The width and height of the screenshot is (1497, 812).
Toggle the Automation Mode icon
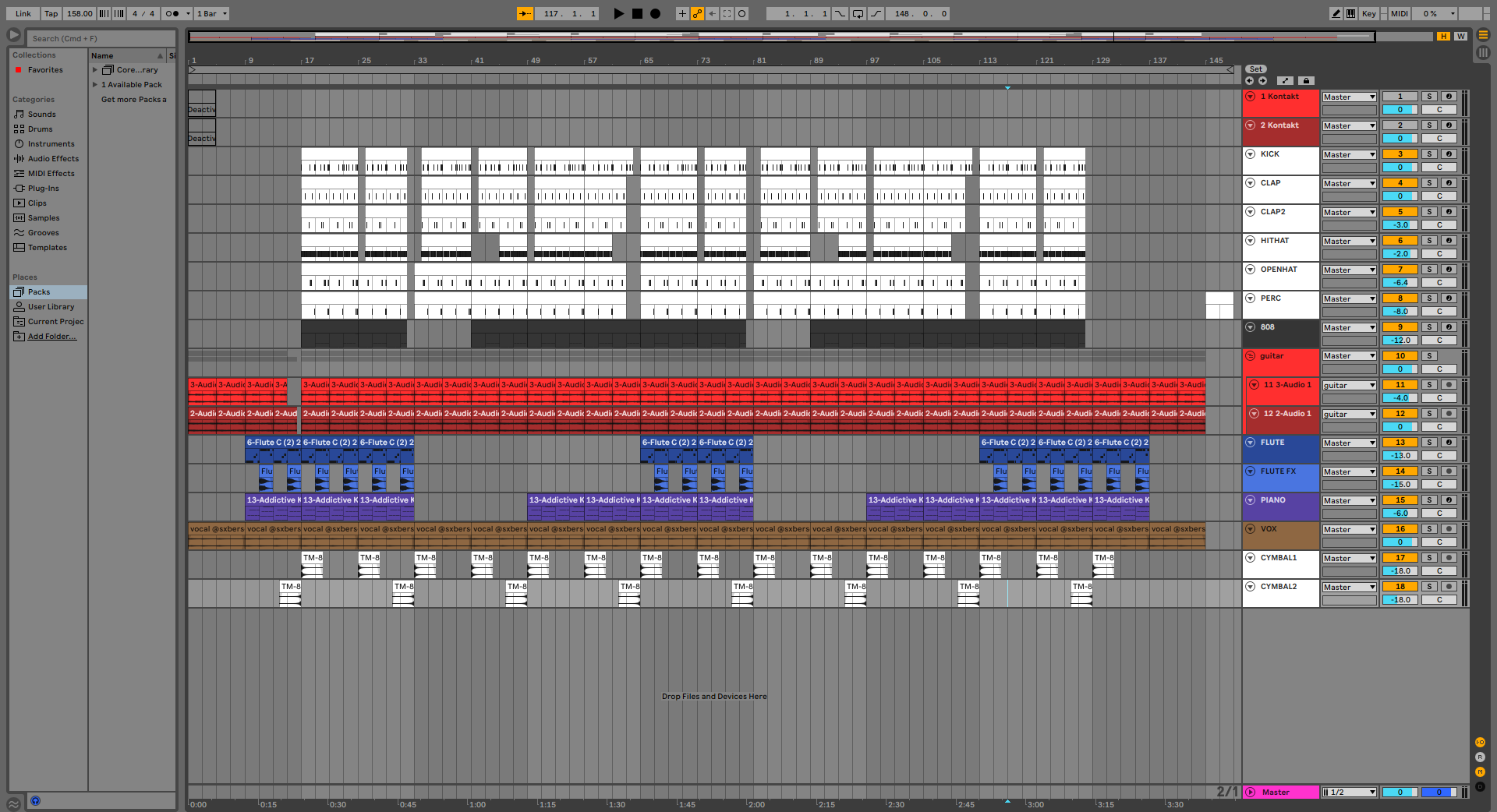(x=1286, y=80)
